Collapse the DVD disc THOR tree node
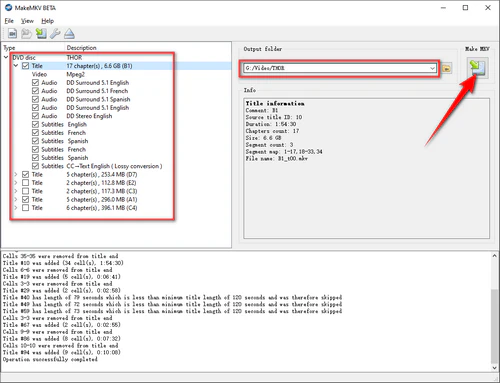The width and height of the screenshot is (500, 383). [6, 57]
